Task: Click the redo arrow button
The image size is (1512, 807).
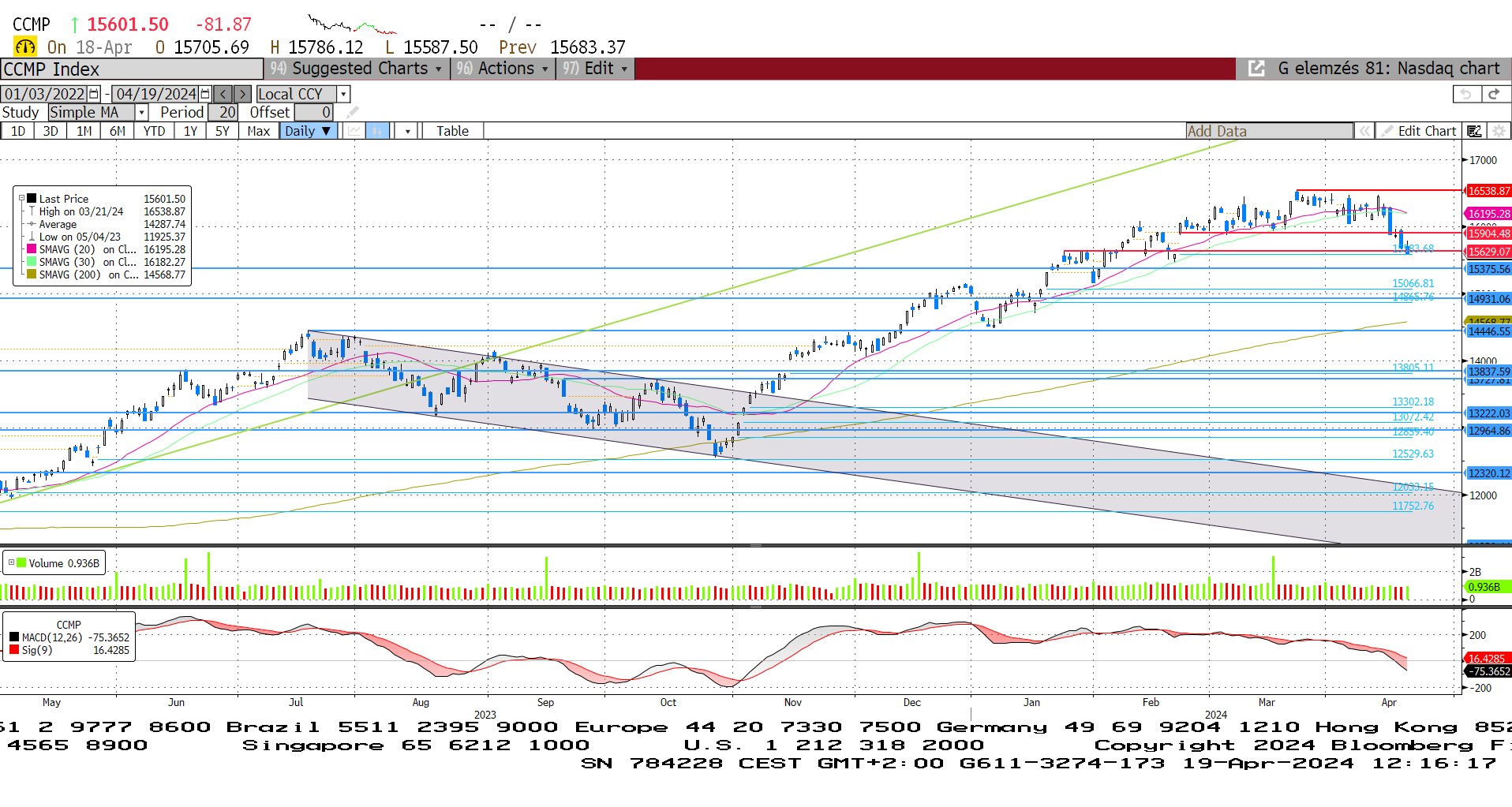Action: (x=1494, y=94)
